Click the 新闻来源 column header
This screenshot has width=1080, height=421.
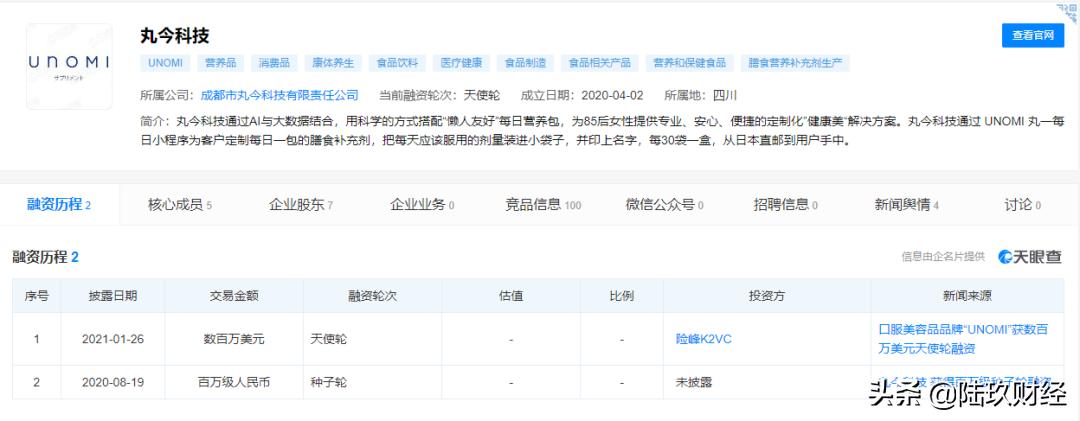click(x=967, y=296)
